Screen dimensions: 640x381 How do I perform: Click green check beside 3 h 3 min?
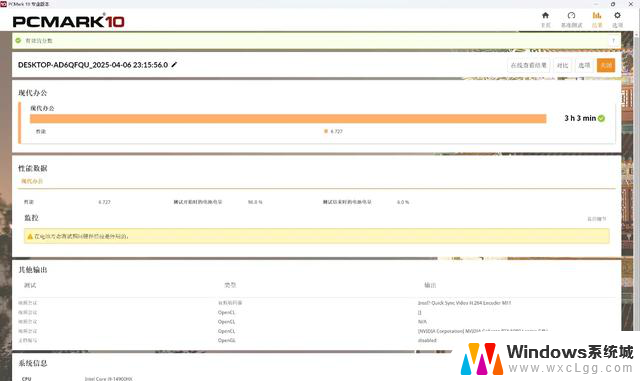pyautogui.click(x=601, y=118)
